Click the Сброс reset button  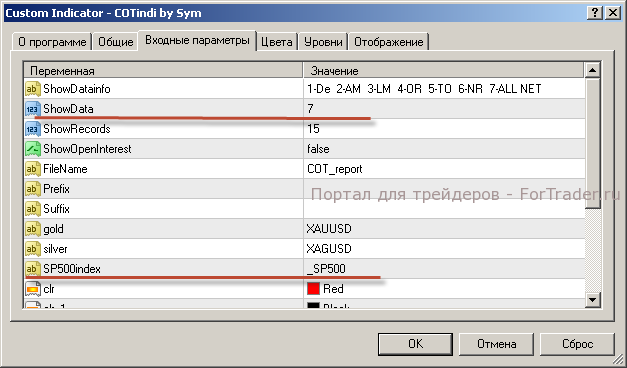point(577,344)
